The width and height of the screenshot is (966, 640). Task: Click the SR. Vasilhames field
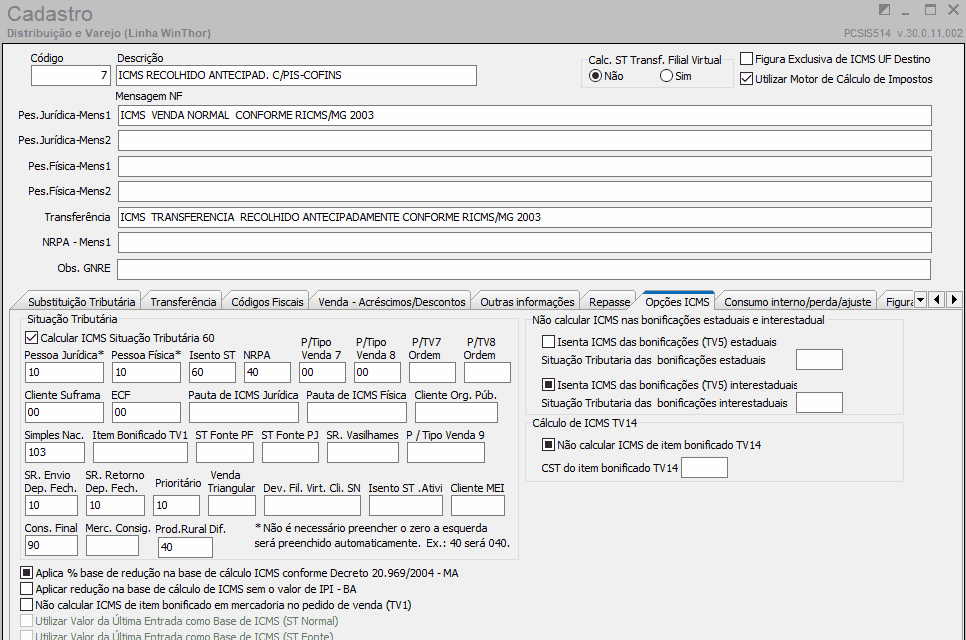363,453
